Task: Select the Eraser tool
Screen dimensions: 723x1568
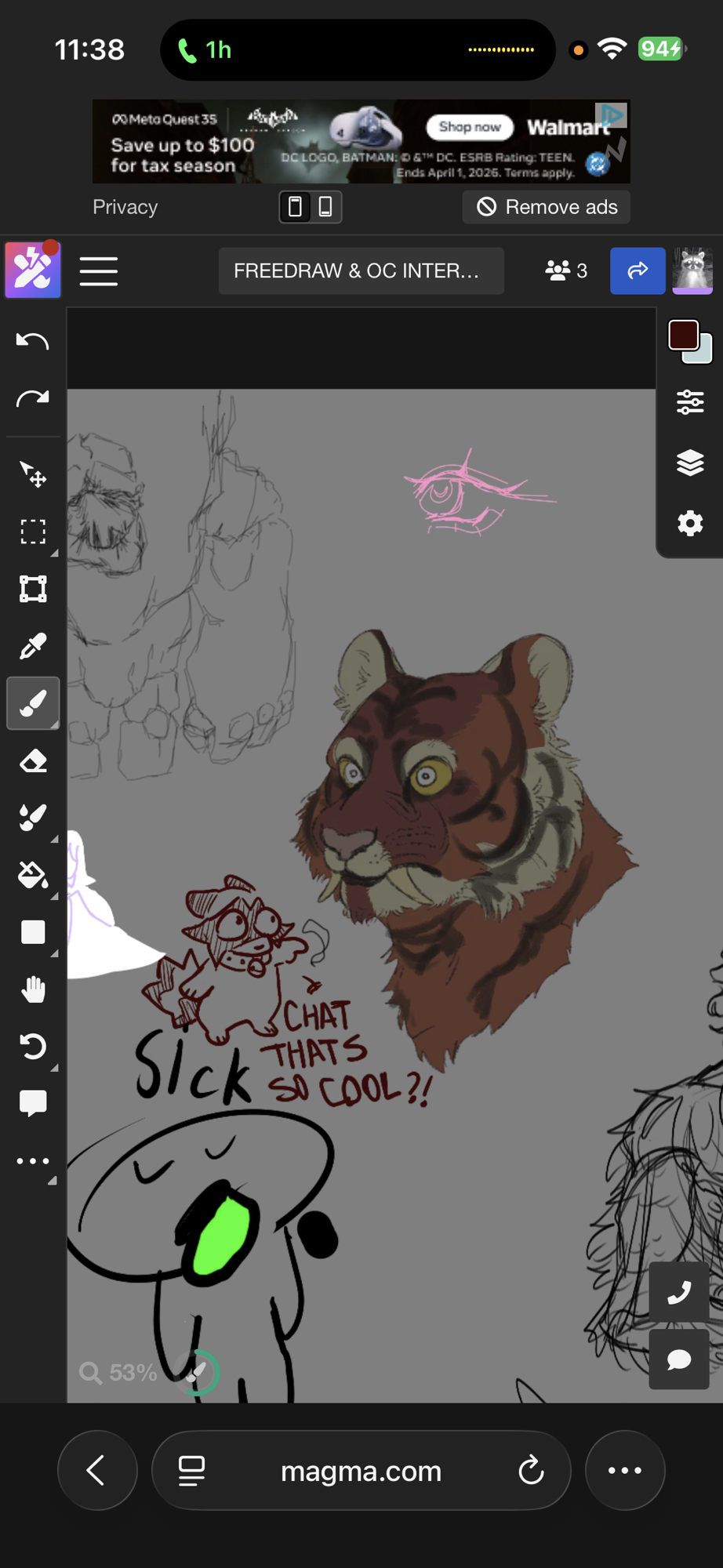Action: click(32, 761)
